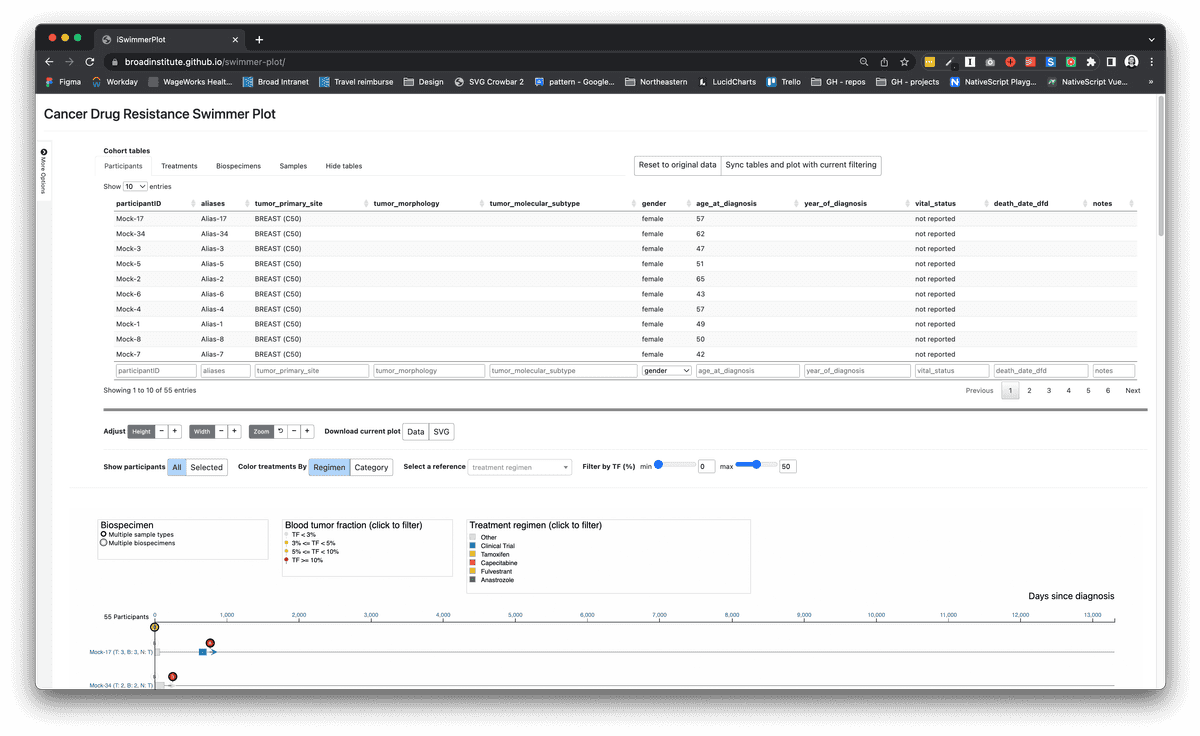Screen dimensions: 1200x736
Task: Toggle Color treatments By Regimen
Action: (x=329, y=467)
